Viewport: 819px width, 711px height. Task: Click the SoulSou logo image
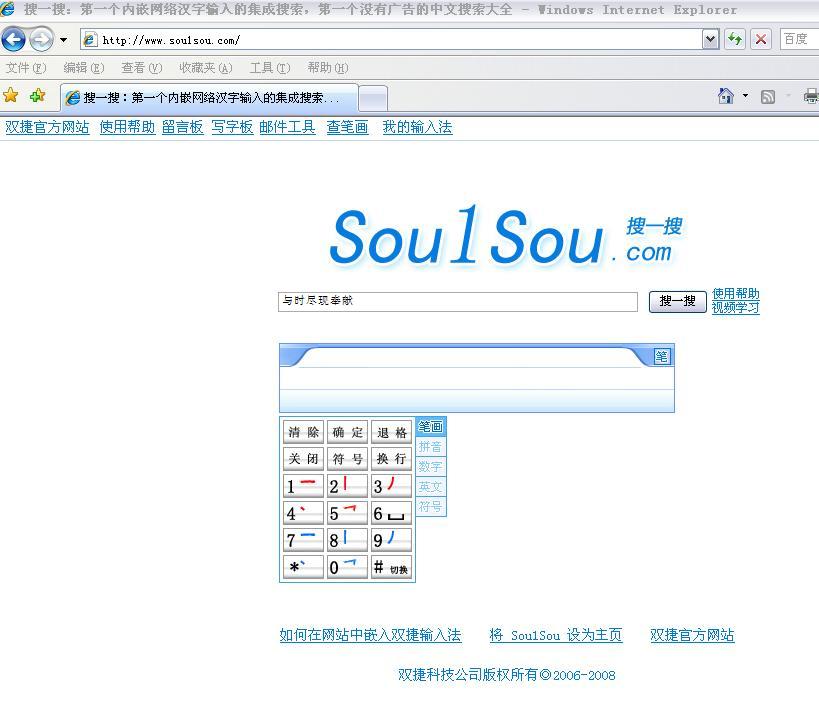[506, 236]
